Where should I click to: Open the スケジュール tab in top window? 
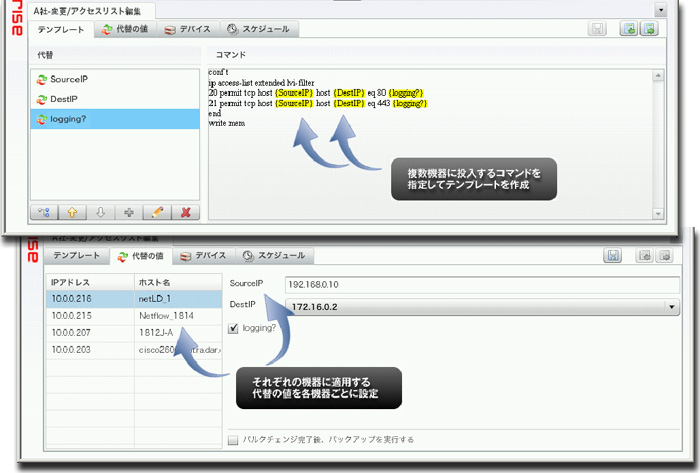tap(259, 29)
